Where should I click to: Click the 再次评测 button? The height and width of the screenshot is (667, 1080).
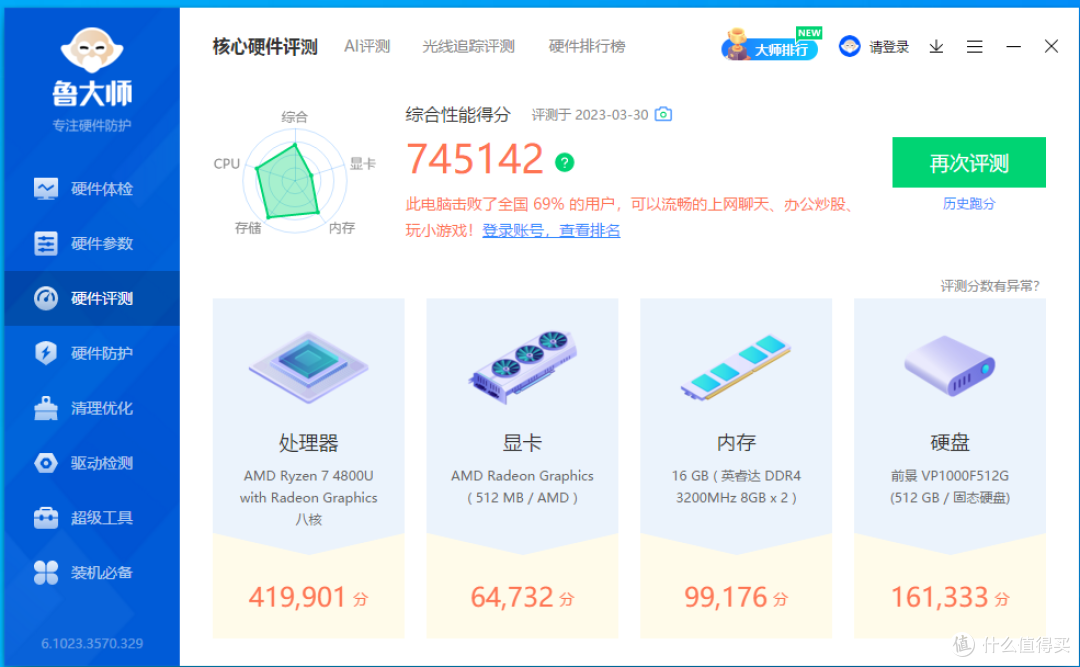[x=968, y=163]
